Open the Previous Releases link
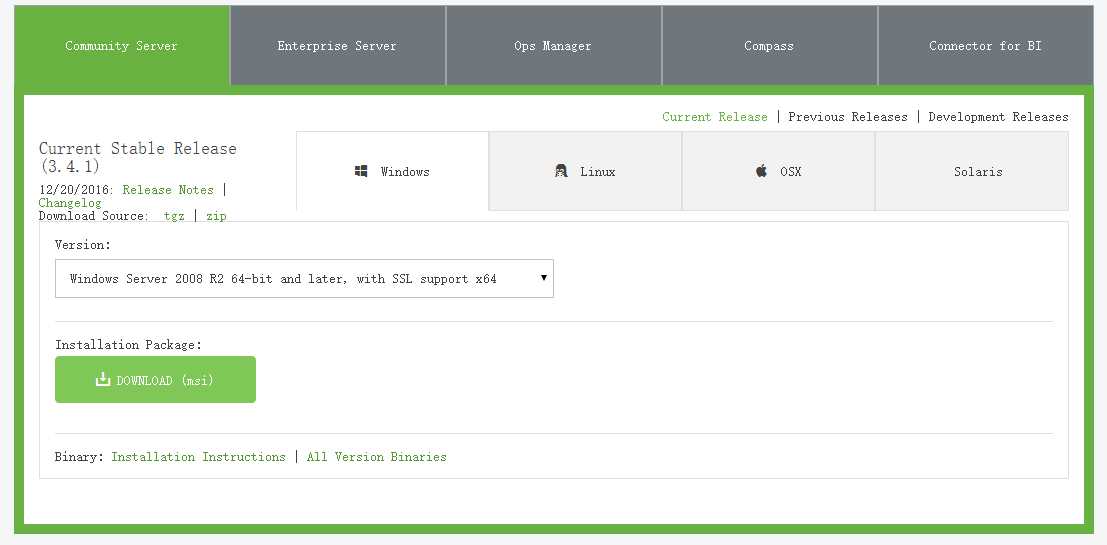1107x545 pixels. tap(848, 116)
